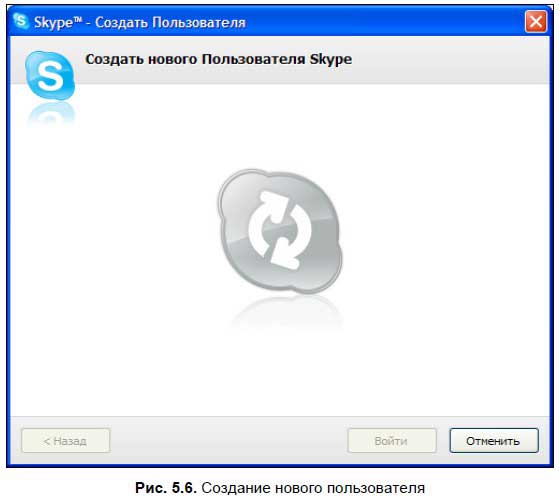Go back using the < Назад button
The height and width of the screenshot is (497, 559).
click(66, 441)
